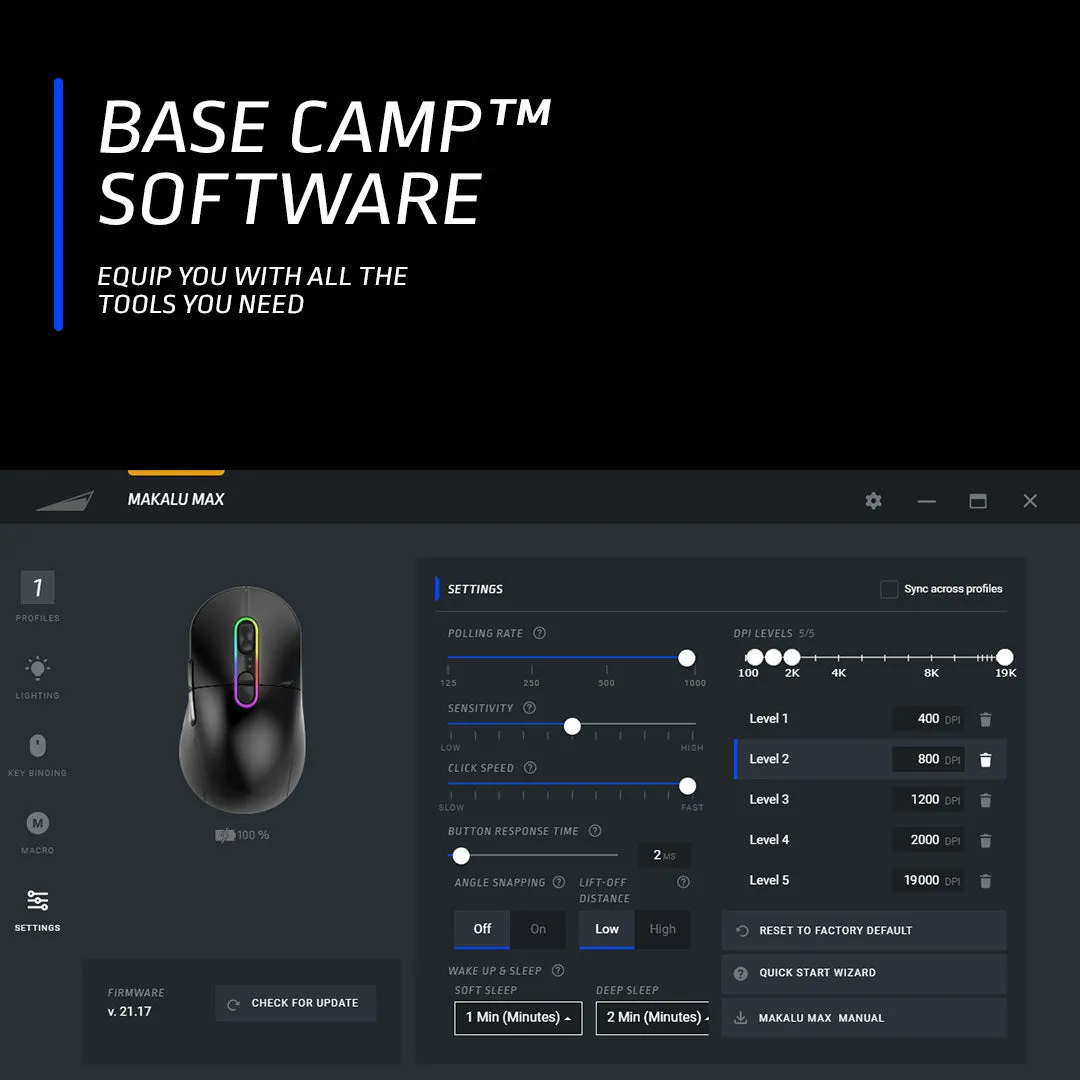Screen dimensions: 1080x1080
Task: Click the 8K DPI scale label
Action: (931, 673)
